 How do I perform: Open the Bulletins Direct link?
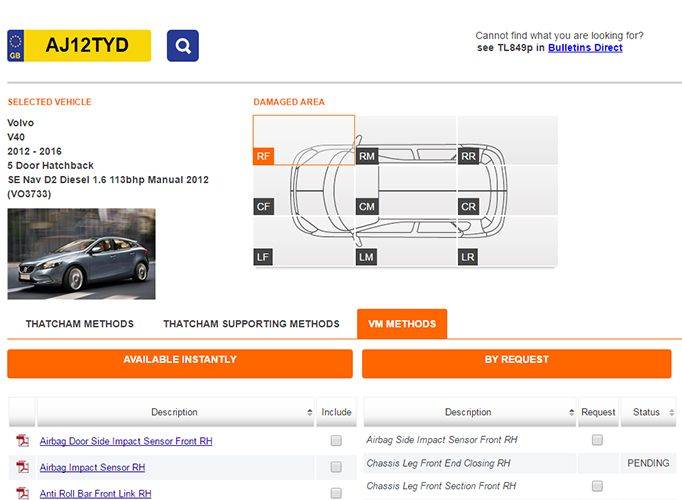(x=585, y=48)
